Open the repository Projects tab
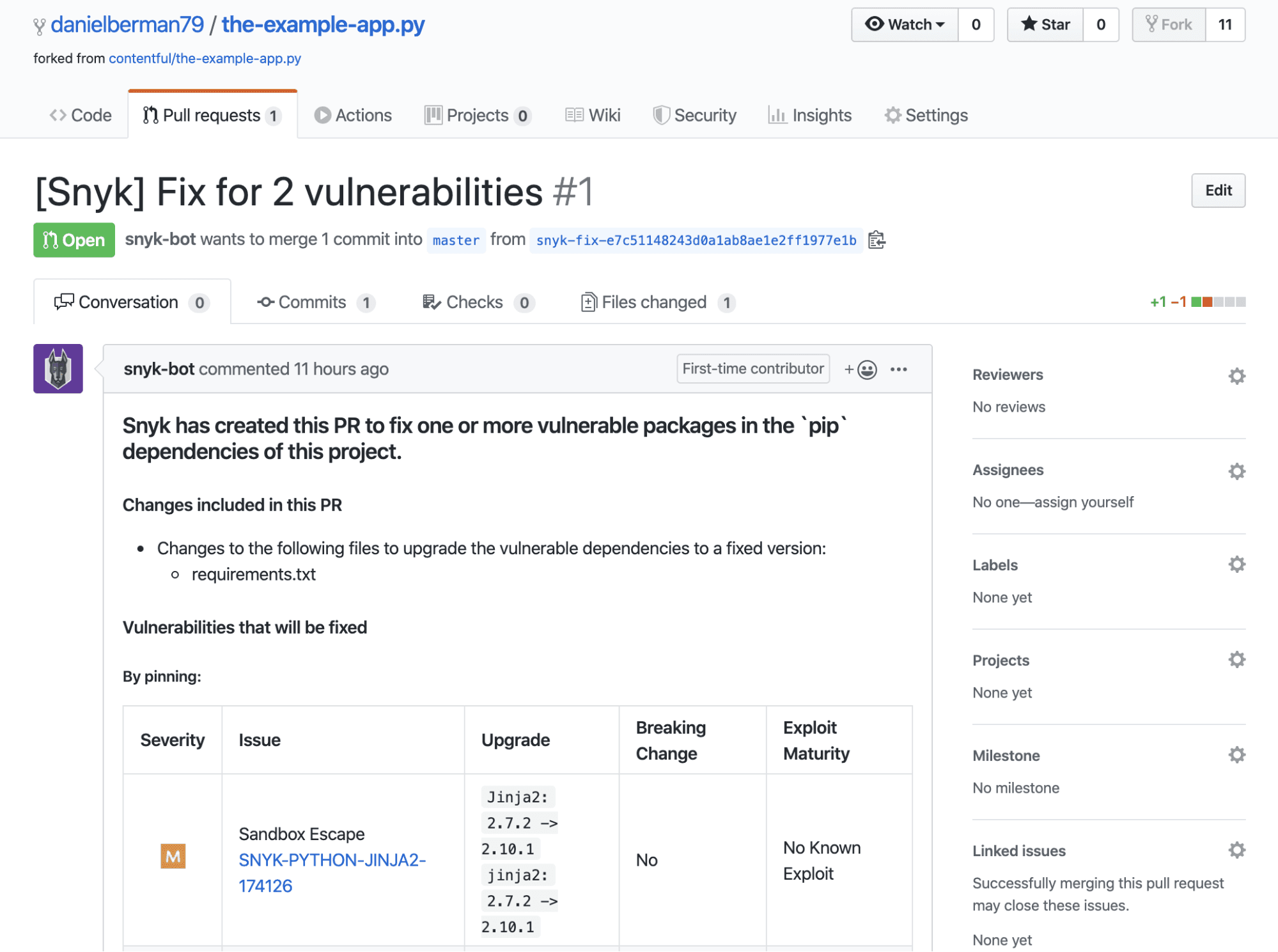Image resolution: width=1278 pixels, height=952 pixels. pos(478,116)
